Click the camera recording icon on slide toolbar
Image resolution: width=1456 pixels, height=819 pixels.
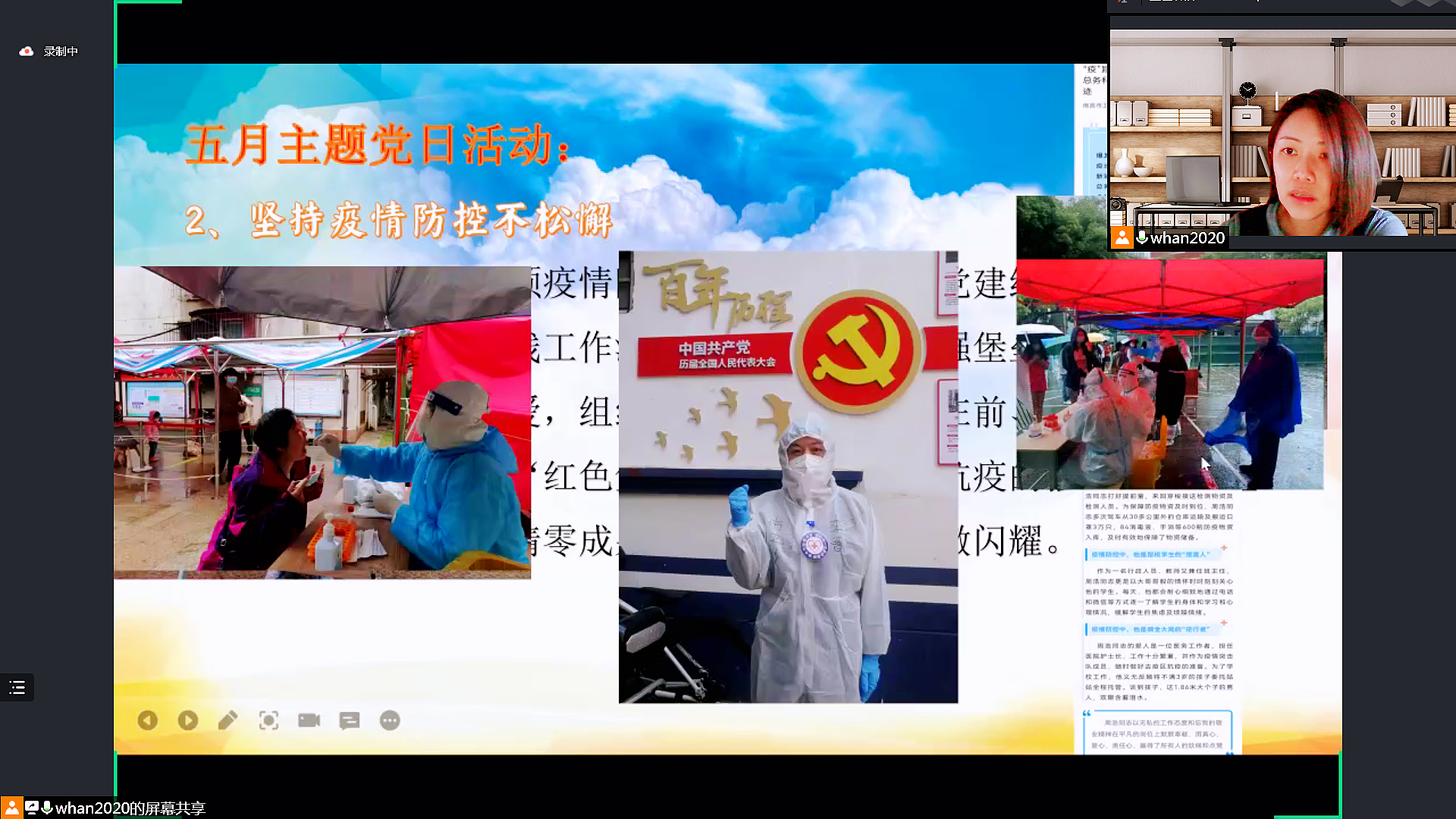pos(309,720)
